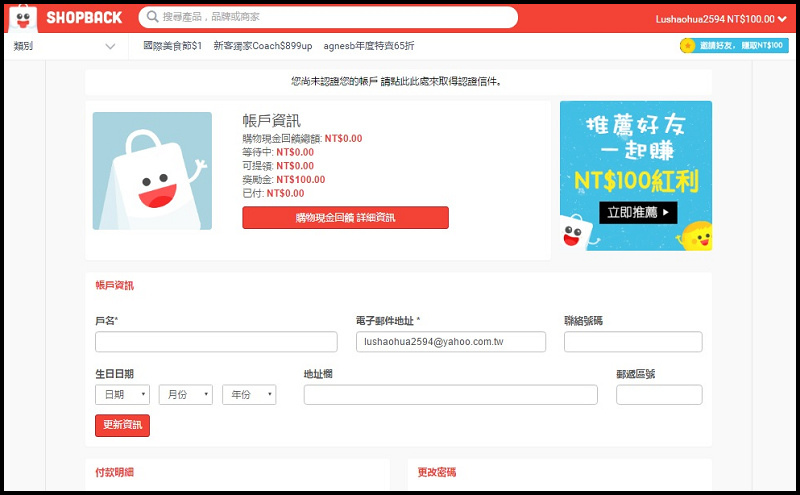This screenshot has height=495, width=800.
Task: Click the 可提領 NT$0.00 amount
Action: coord(295,166)
